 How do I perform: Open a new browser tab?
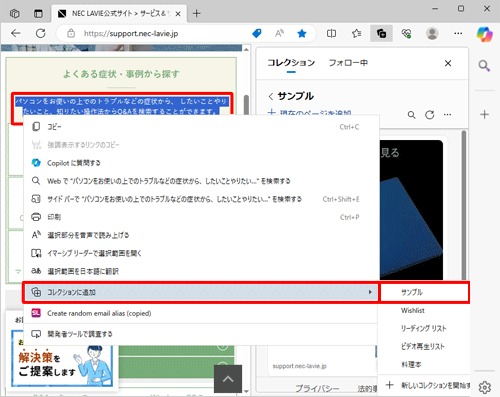pos(197,14)
